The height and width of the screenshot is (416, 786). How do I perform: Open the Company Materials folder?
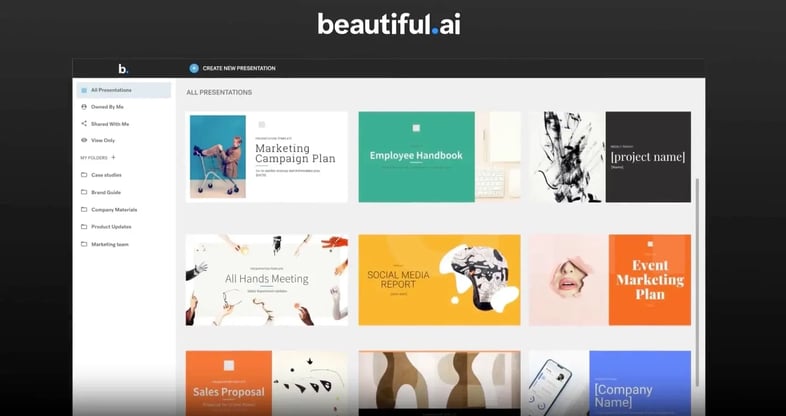point(113,210)
